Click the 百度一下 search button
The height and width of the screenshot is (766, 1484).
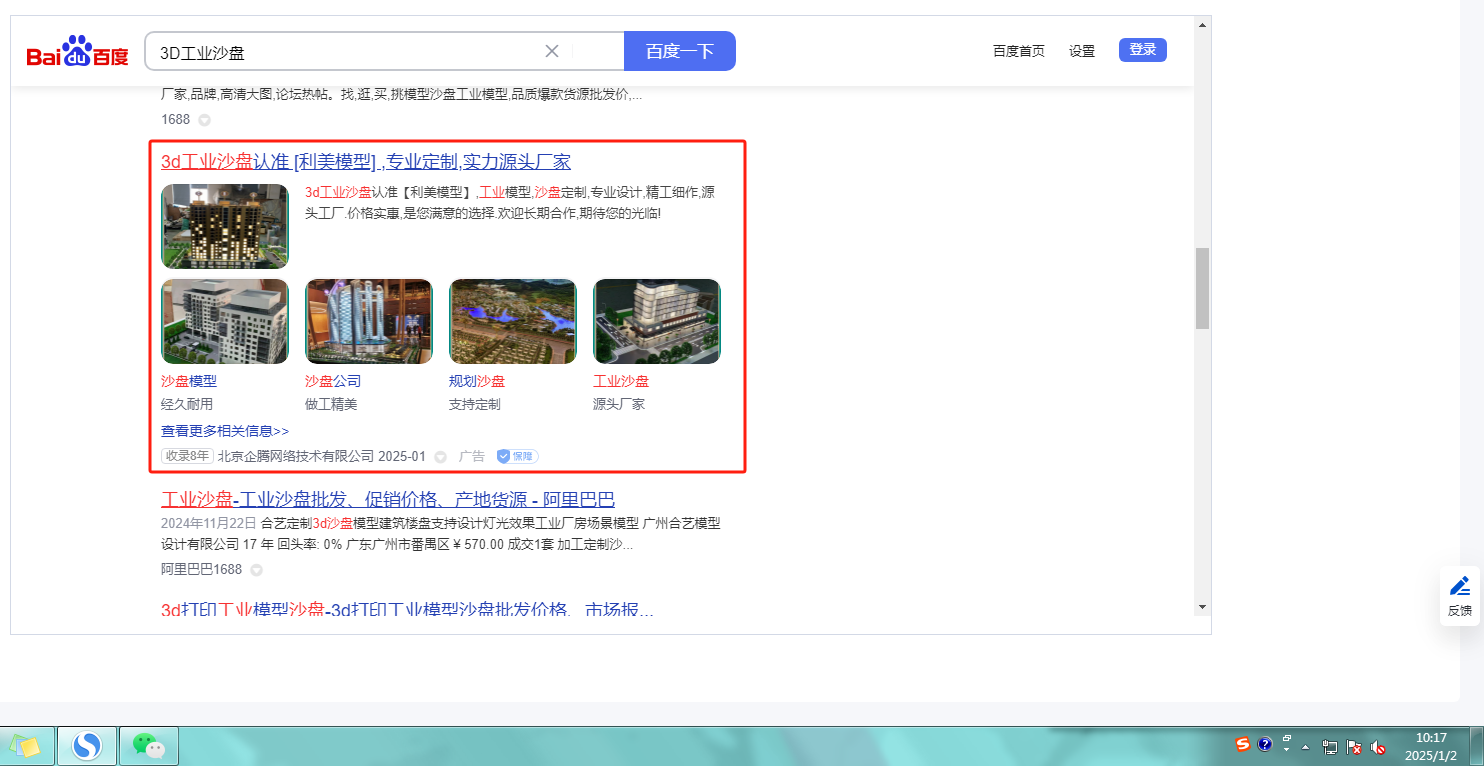point(680,51)
